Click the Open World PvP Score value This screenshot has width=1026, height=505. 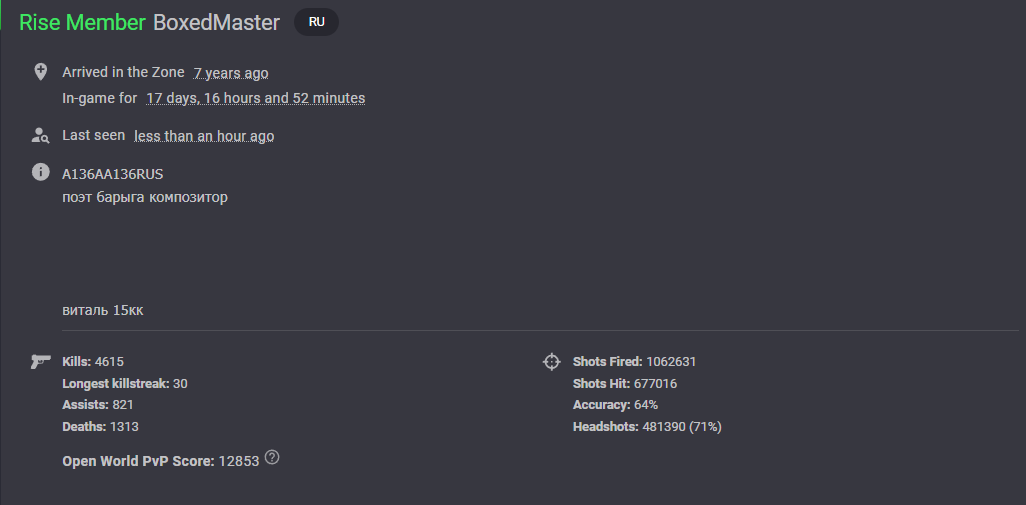[x=239, y=461]
